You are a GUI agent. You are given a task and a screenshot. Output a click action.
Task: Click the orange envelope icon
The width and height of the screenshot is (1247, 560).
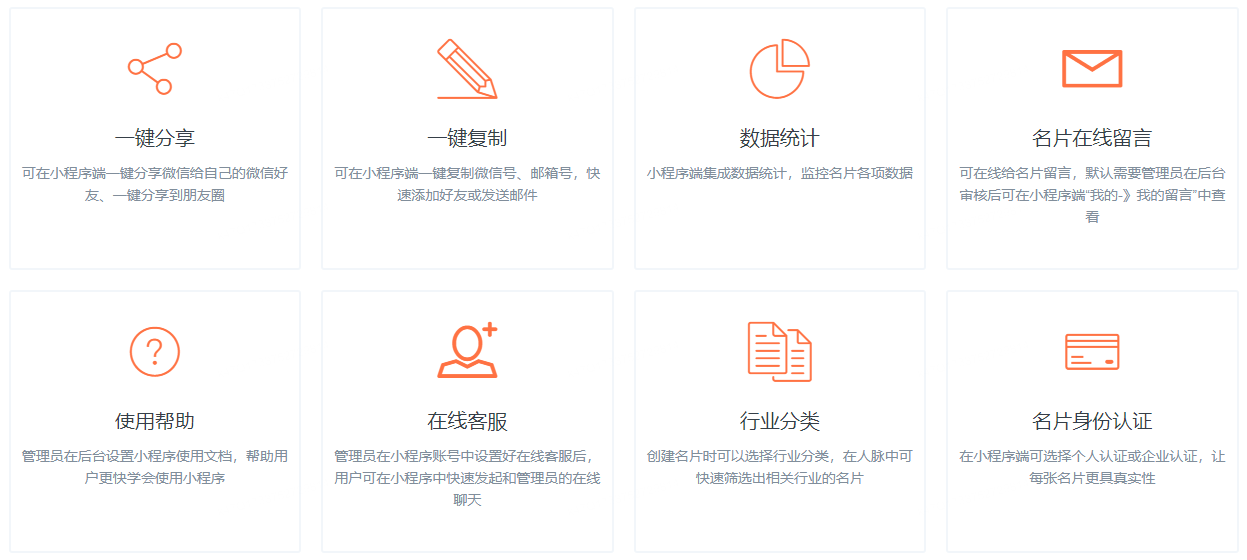(1092, 69)
